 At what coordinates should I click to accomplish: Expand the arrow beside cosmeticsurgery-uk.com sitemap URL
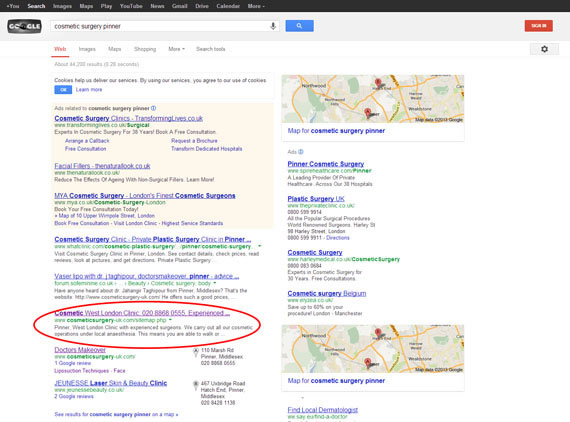[x=170, y=320]
